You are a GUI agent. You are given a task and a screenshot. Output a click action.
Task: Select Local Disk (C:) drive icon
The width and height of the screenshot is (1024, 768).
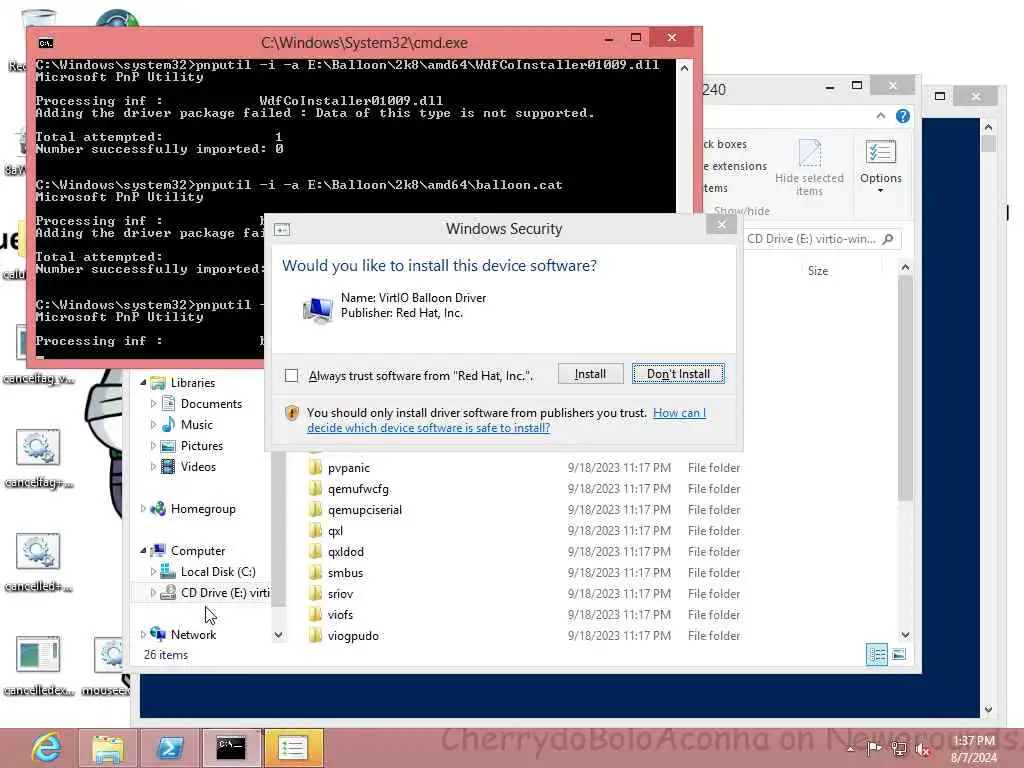[x=168, y=571]
